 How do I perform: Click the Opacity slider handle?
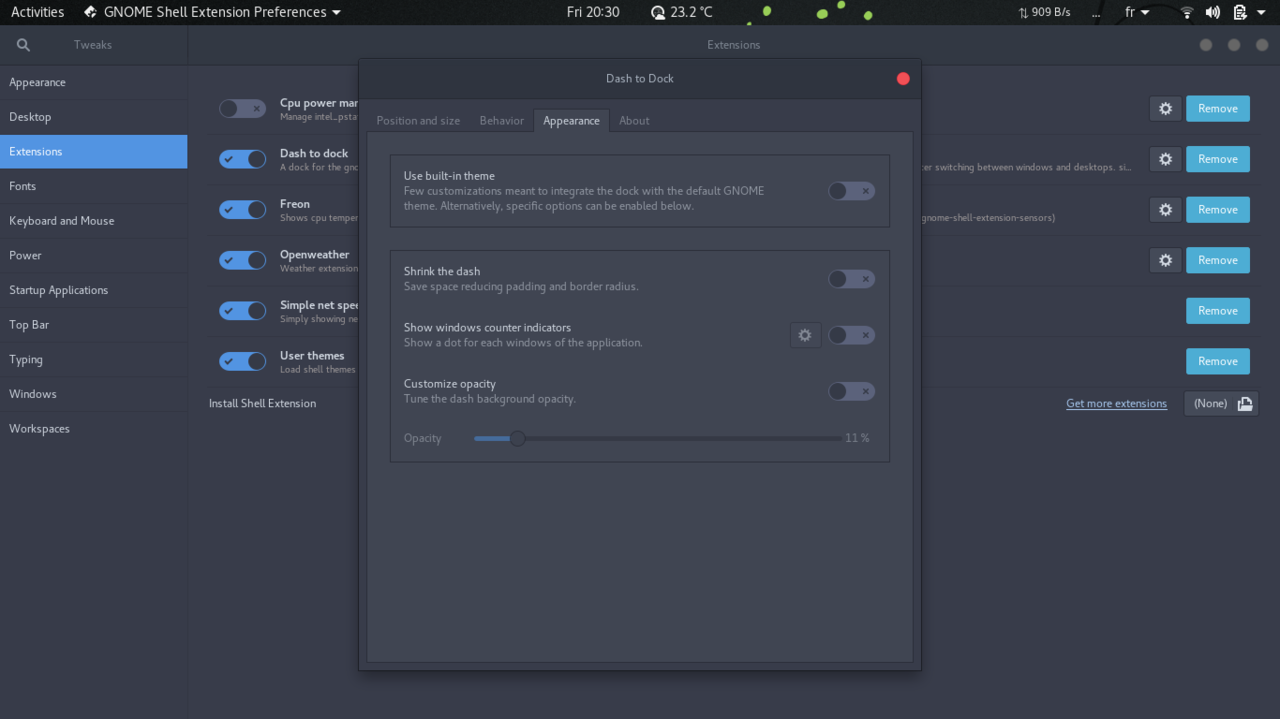click(x=517, y=438)
